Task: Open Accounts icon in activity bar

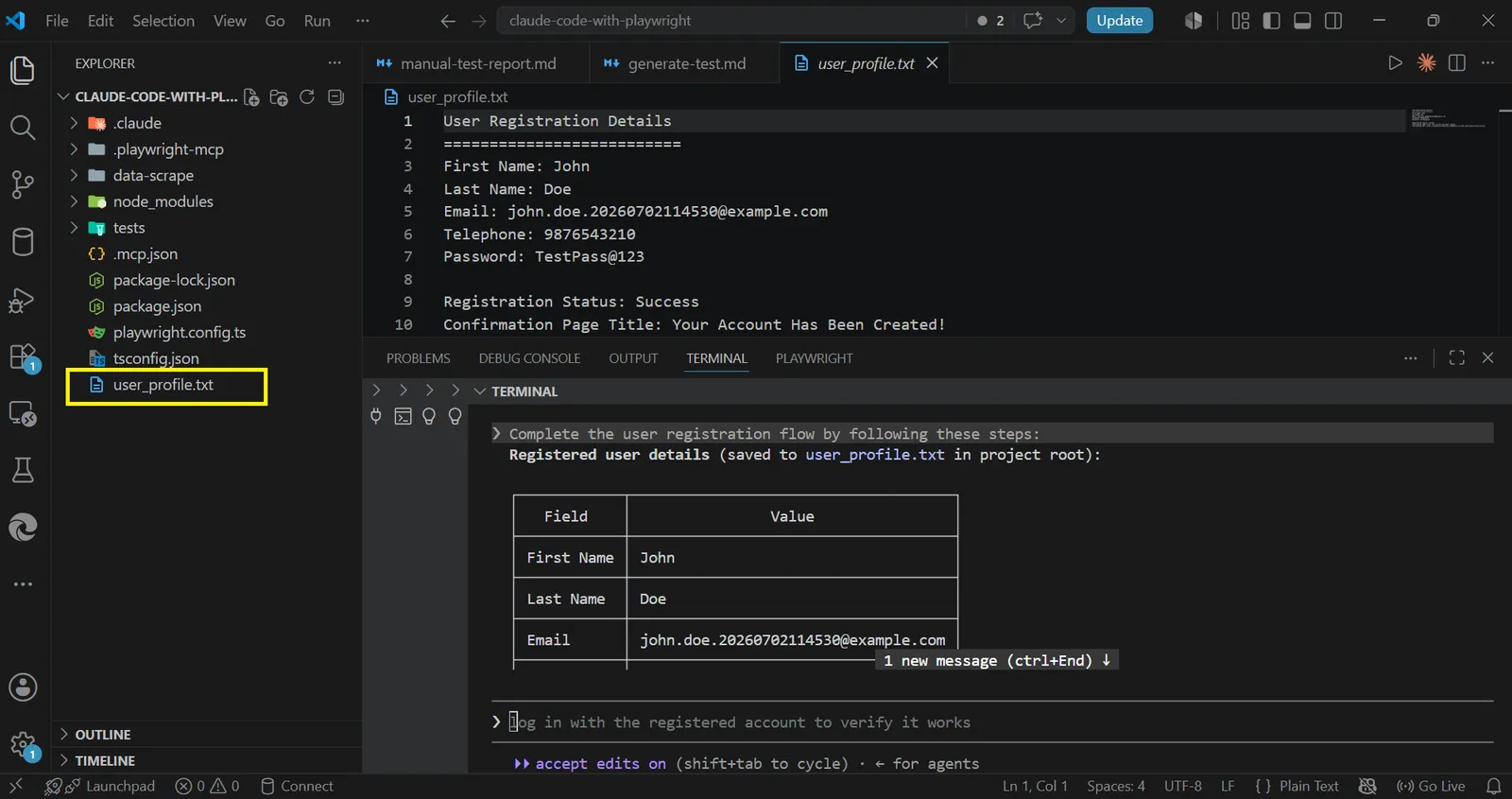Action: click(x=23, y=687)
